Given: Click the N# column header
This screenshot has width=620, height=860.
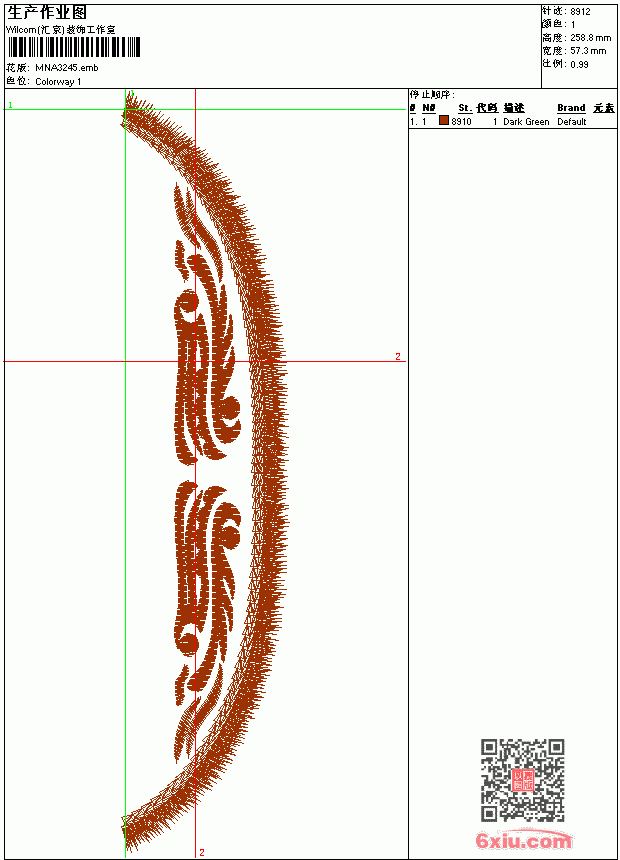Looking at the screenshot, I should 429,108.
